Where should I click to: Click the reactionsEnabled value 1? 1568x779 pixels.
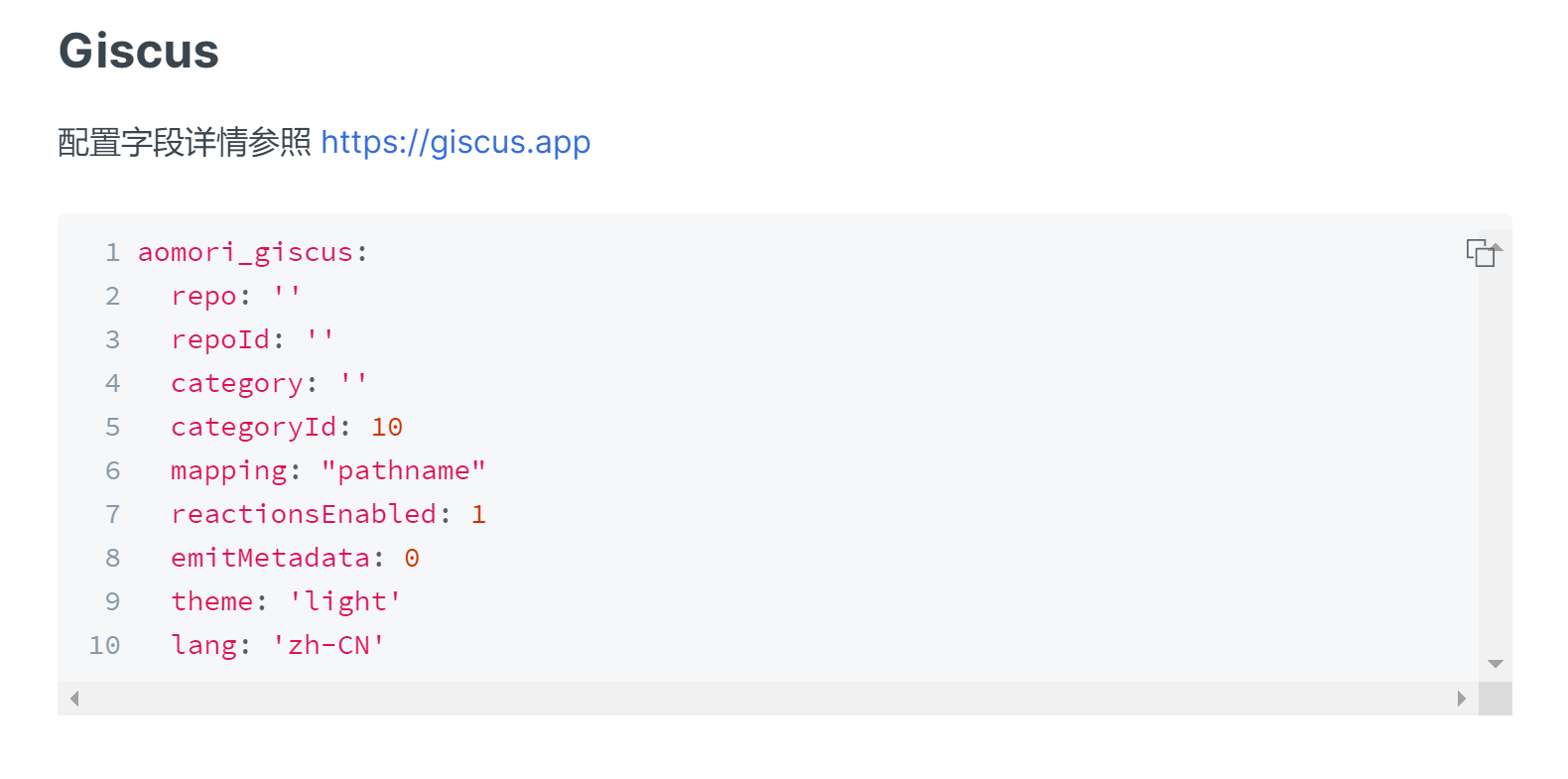click(478, 515)
